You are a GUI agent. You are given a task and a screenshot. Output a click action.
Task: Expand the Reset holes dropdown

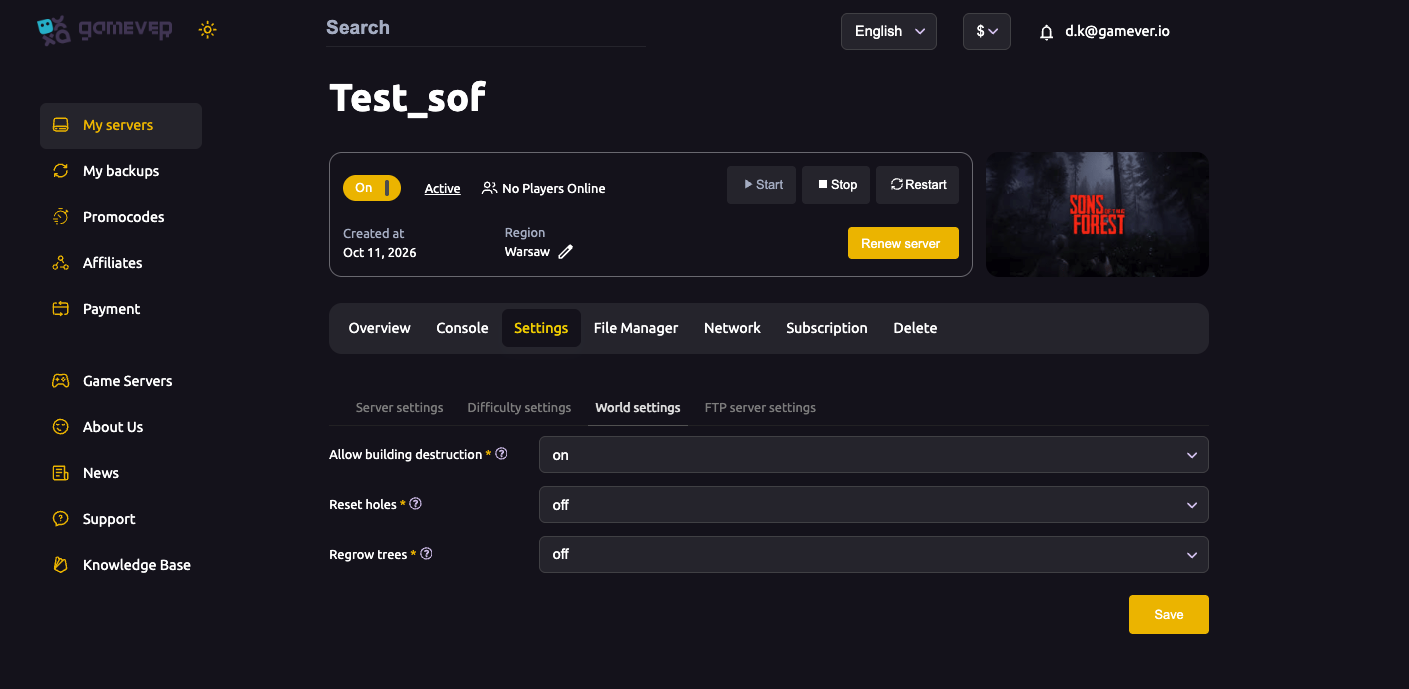(x=874, y=505)
